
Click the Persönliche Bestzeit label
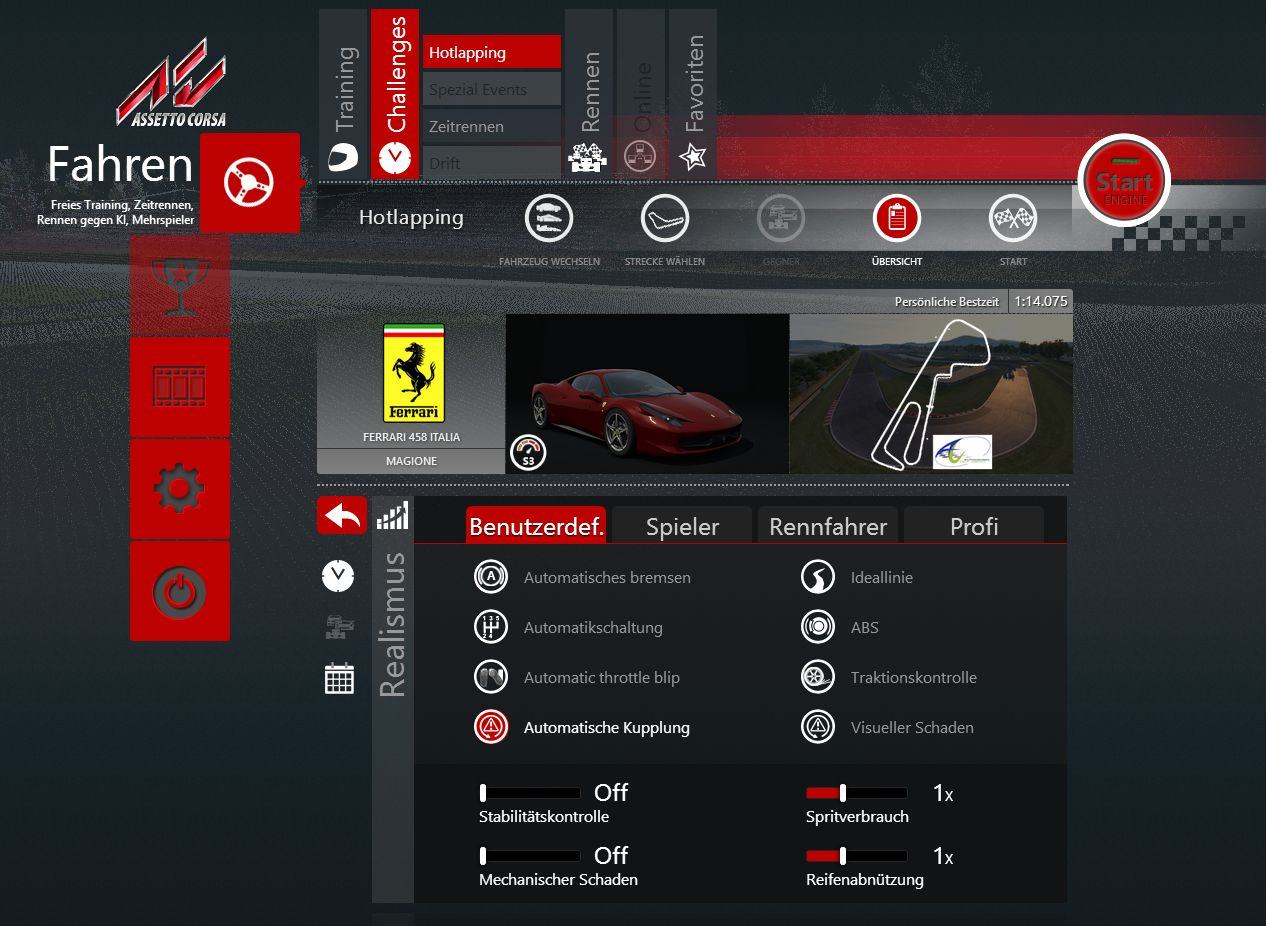946,302
